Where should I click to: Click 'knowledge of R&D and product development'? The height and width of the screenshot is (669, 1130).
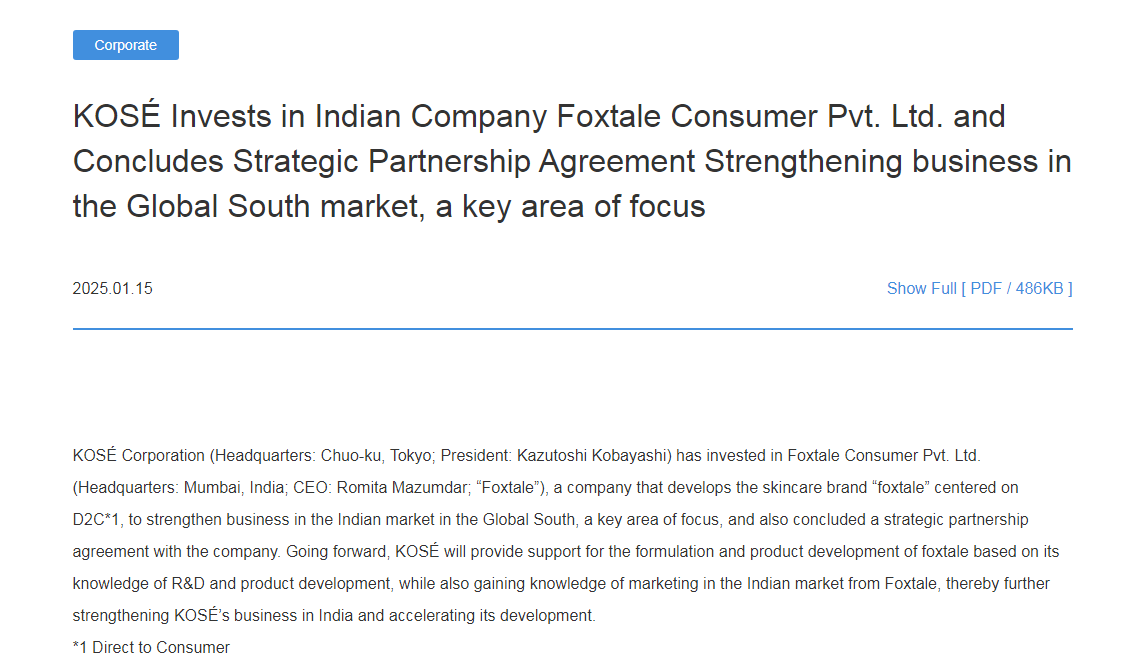click(x=231, y=583)
